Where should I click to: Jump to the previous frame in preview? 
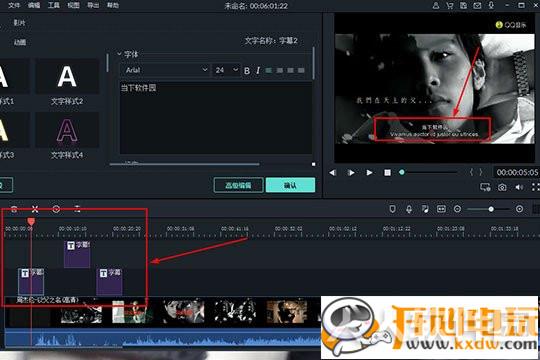[x=333, y=172]
